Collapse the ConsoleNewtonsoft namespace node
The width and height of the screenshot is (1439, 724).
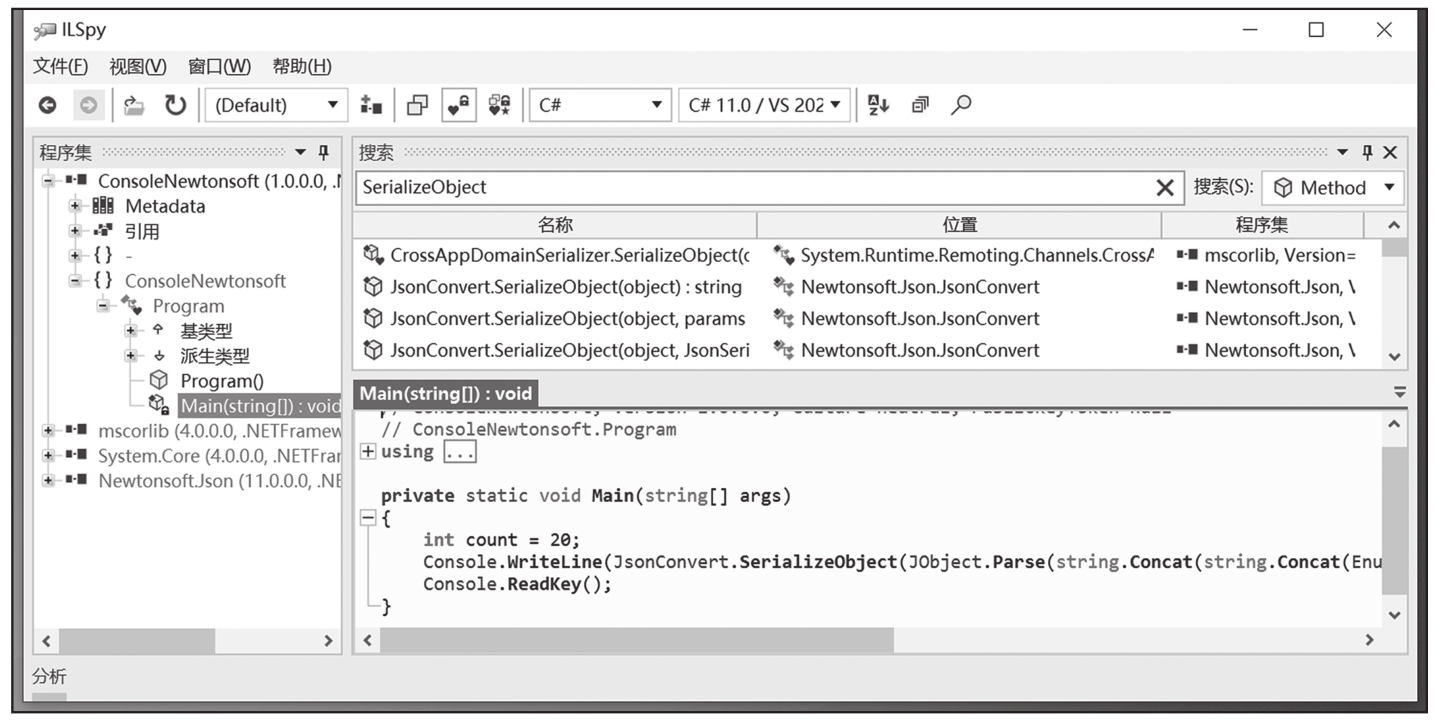coord(76,281)
